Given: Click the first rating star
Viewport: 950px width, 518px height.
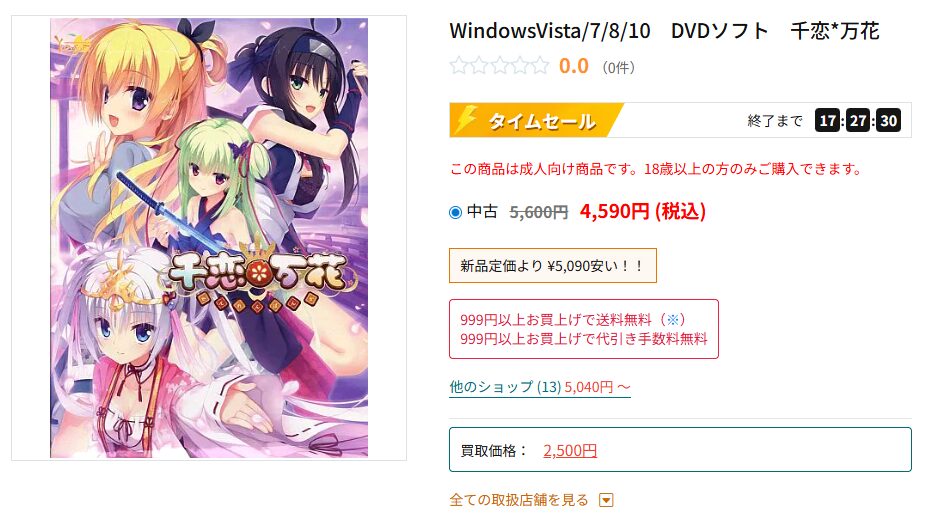Looking at the screenshot, I should click(x=459, y=65).
